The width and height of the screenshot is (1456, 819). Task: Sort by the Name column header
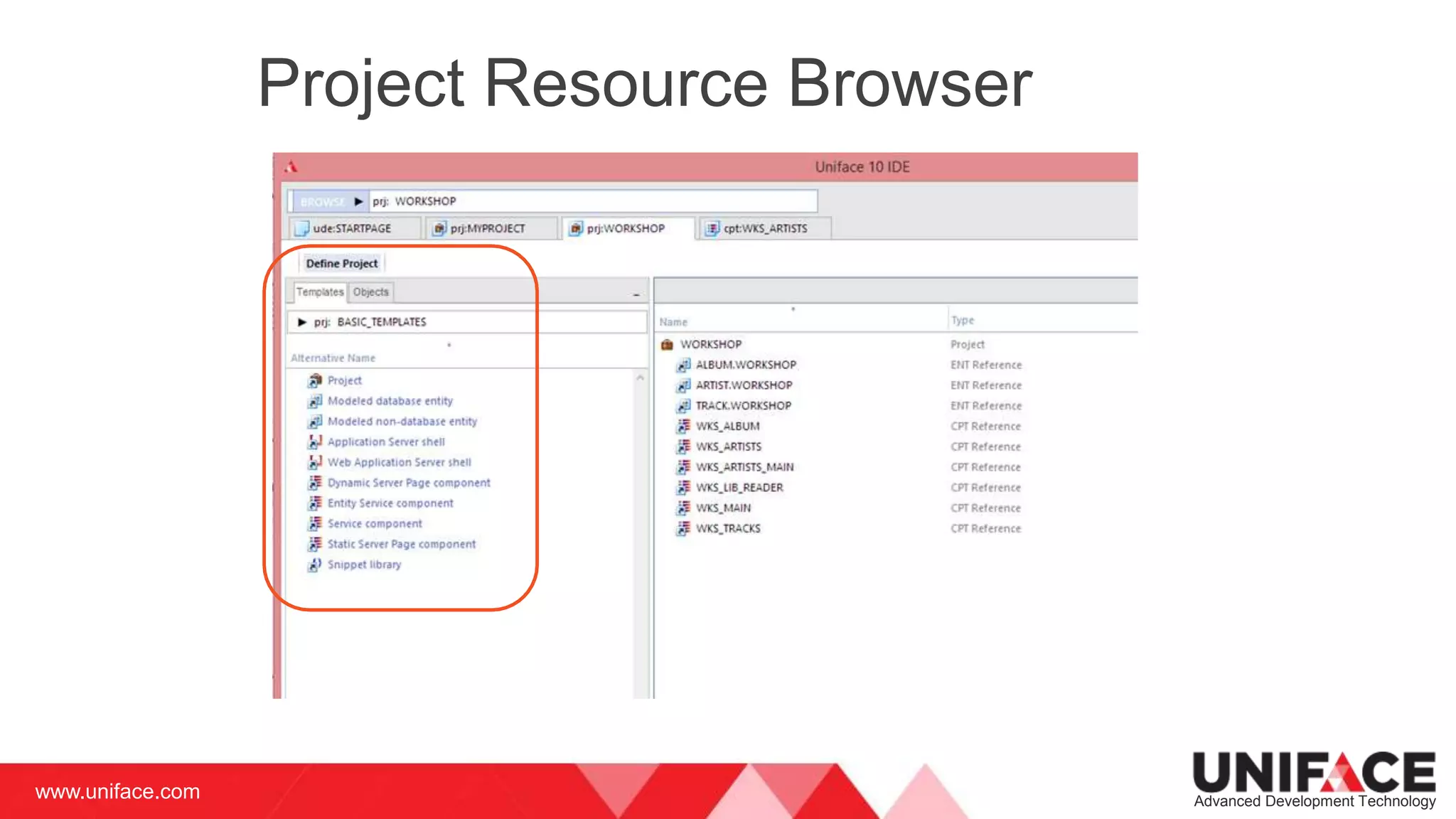pos(673,322)
